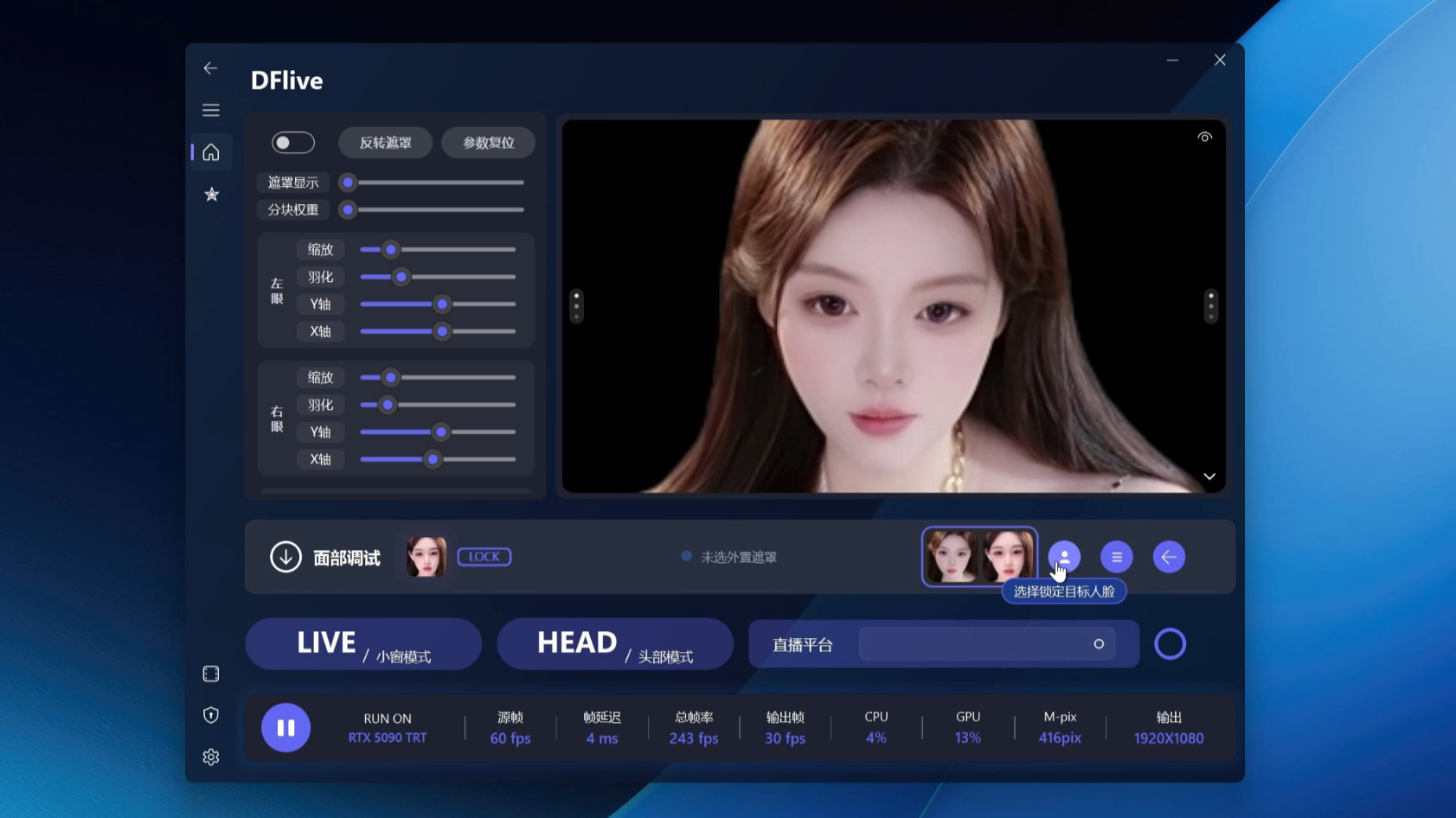
Task: Minimize the DFlive window
Action: (1172, 61)
